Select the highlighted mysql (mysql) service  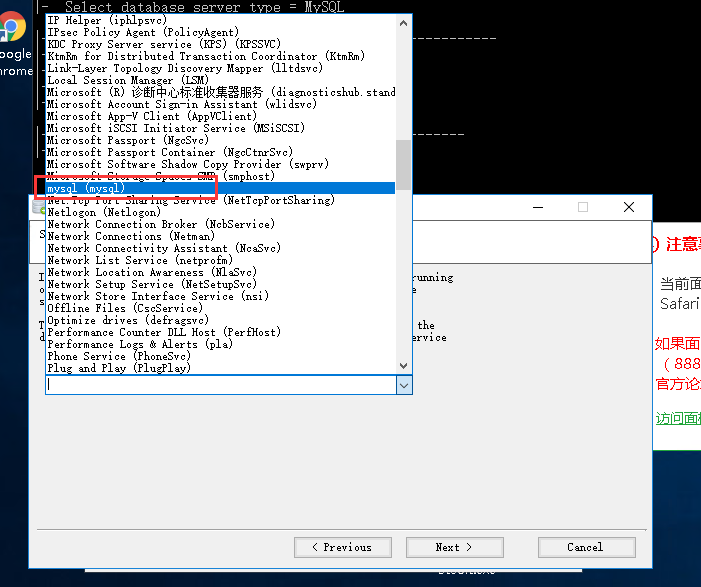pyautogui.click(x=221, y=188)
